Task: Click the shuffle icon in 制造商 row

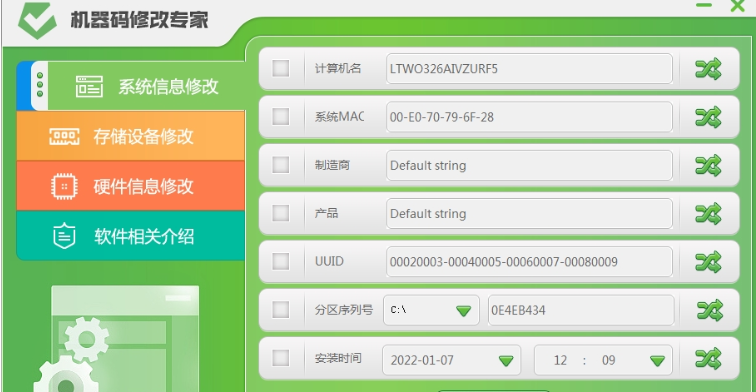Action: (x=708, y=165)
